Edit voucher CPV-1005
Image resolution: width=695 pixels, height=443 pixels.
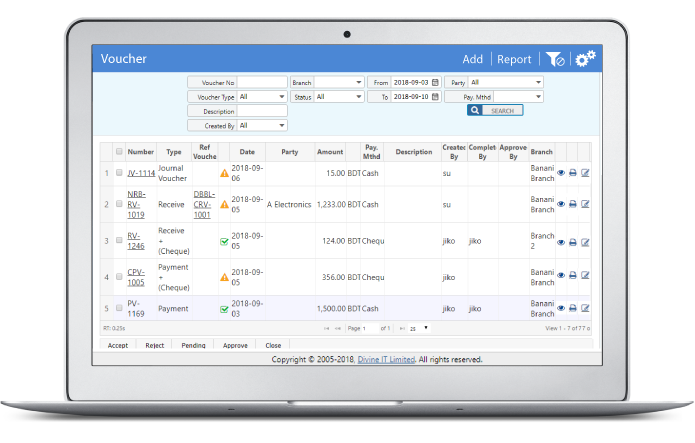[x=585, y=275]
